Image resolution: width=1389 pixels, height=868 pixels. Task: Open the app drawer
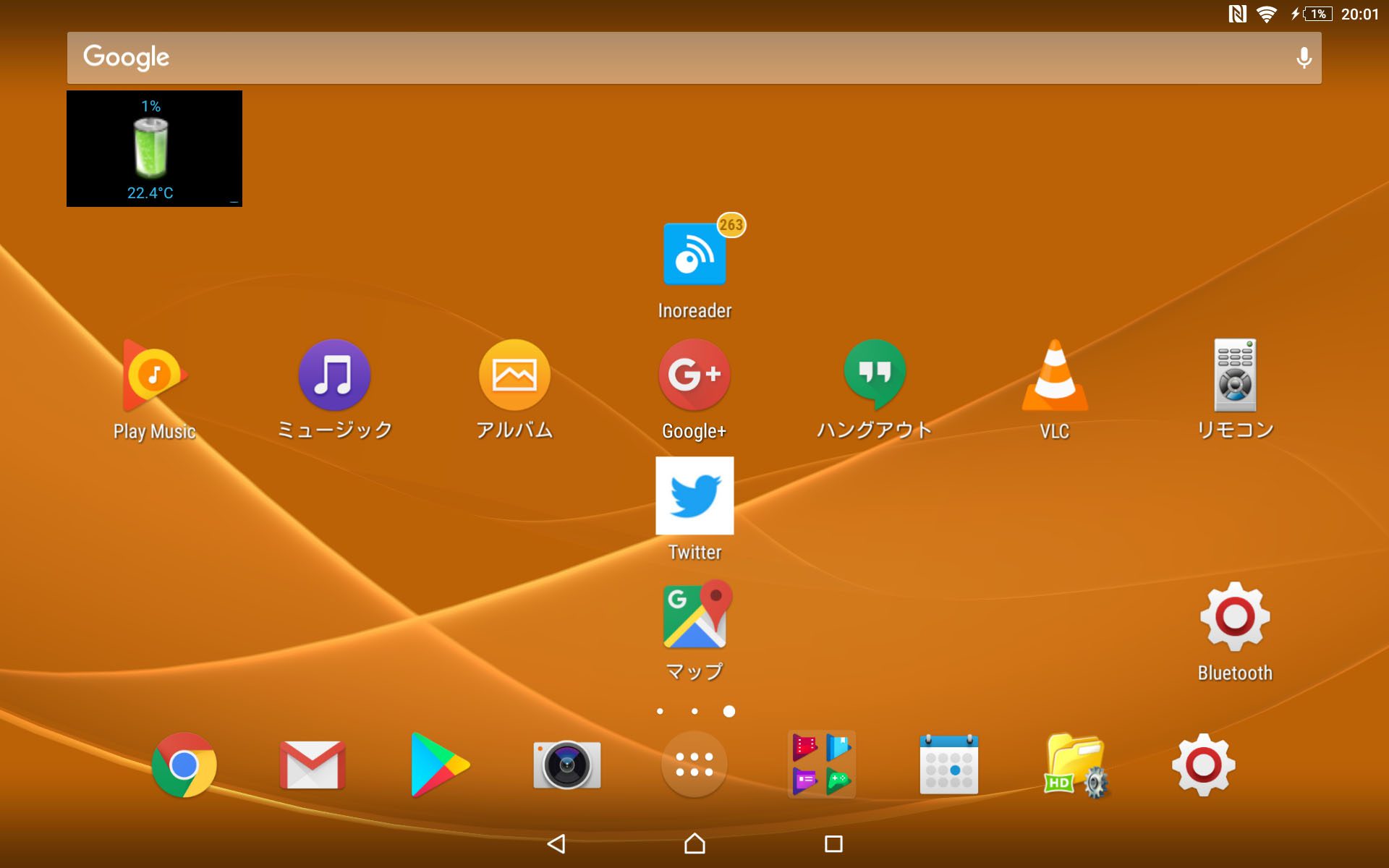tap(694, 765)
